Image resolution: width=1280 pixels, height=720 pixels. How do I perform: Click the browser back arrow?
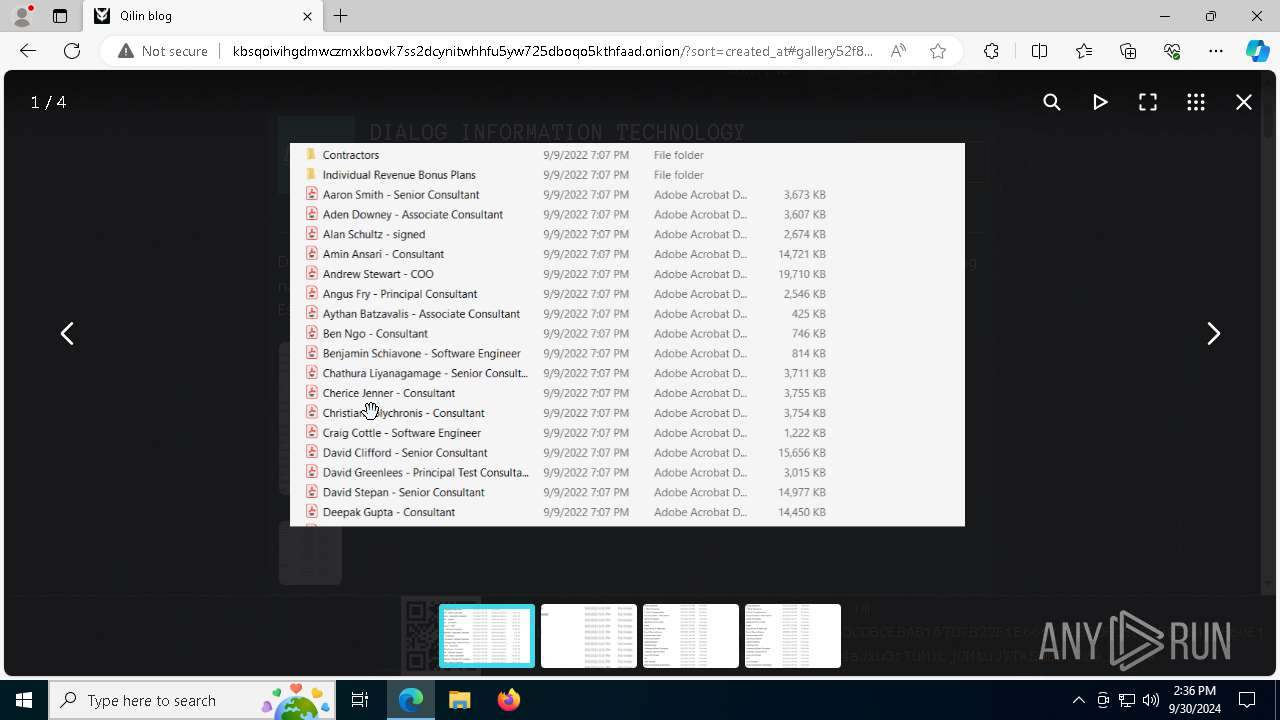click(28, 51)
